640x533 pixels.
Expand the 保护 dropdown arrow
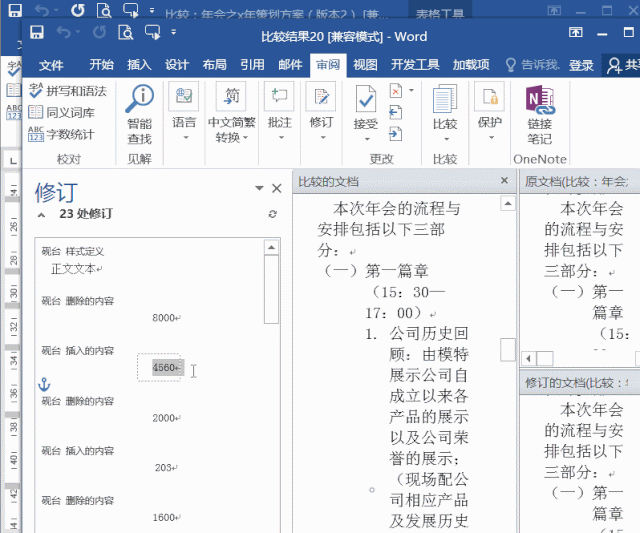[x=491, y=138]
